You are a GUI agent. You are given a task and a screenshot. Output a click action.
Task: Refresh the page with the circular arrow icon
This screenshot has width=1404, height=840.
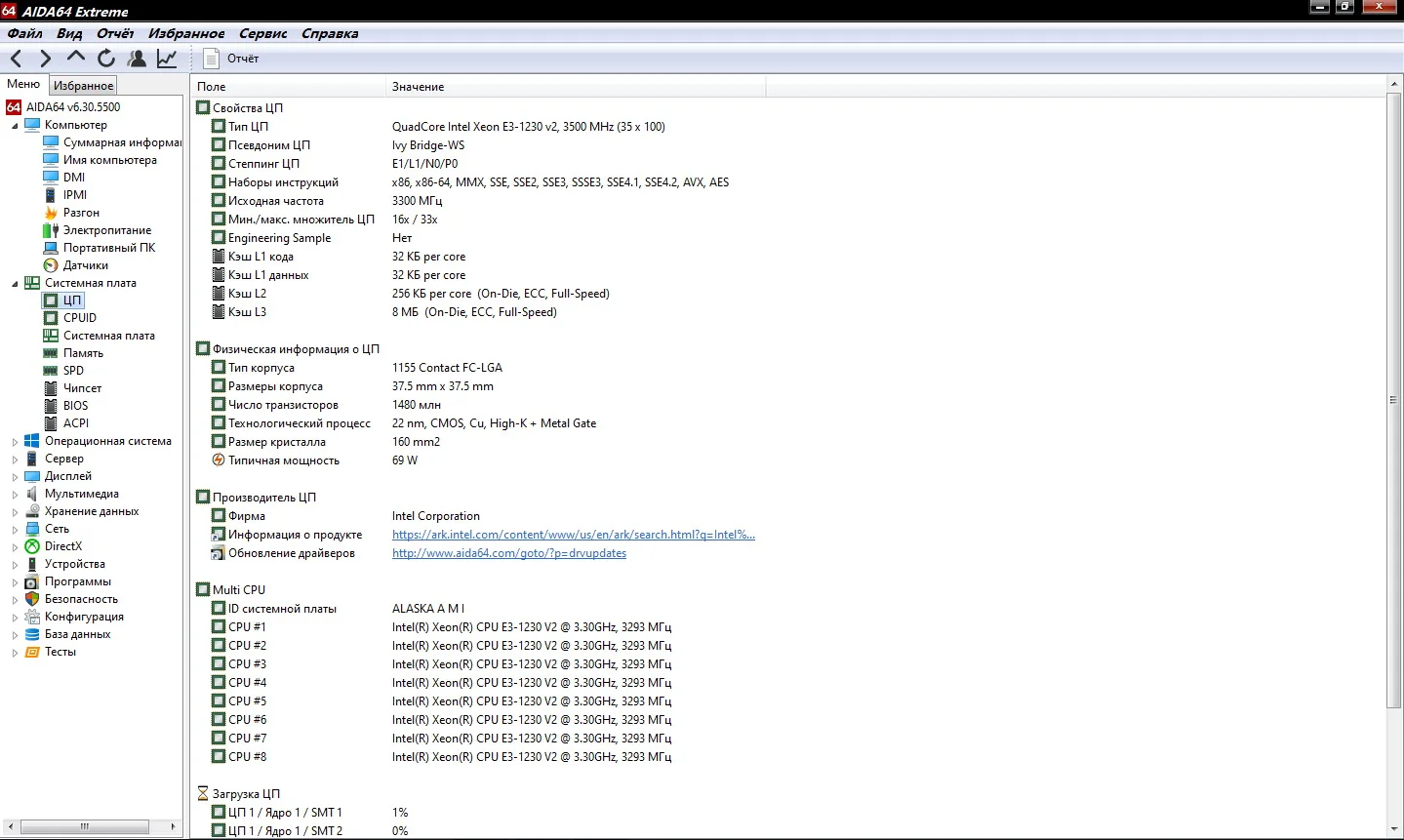(106, 59)
